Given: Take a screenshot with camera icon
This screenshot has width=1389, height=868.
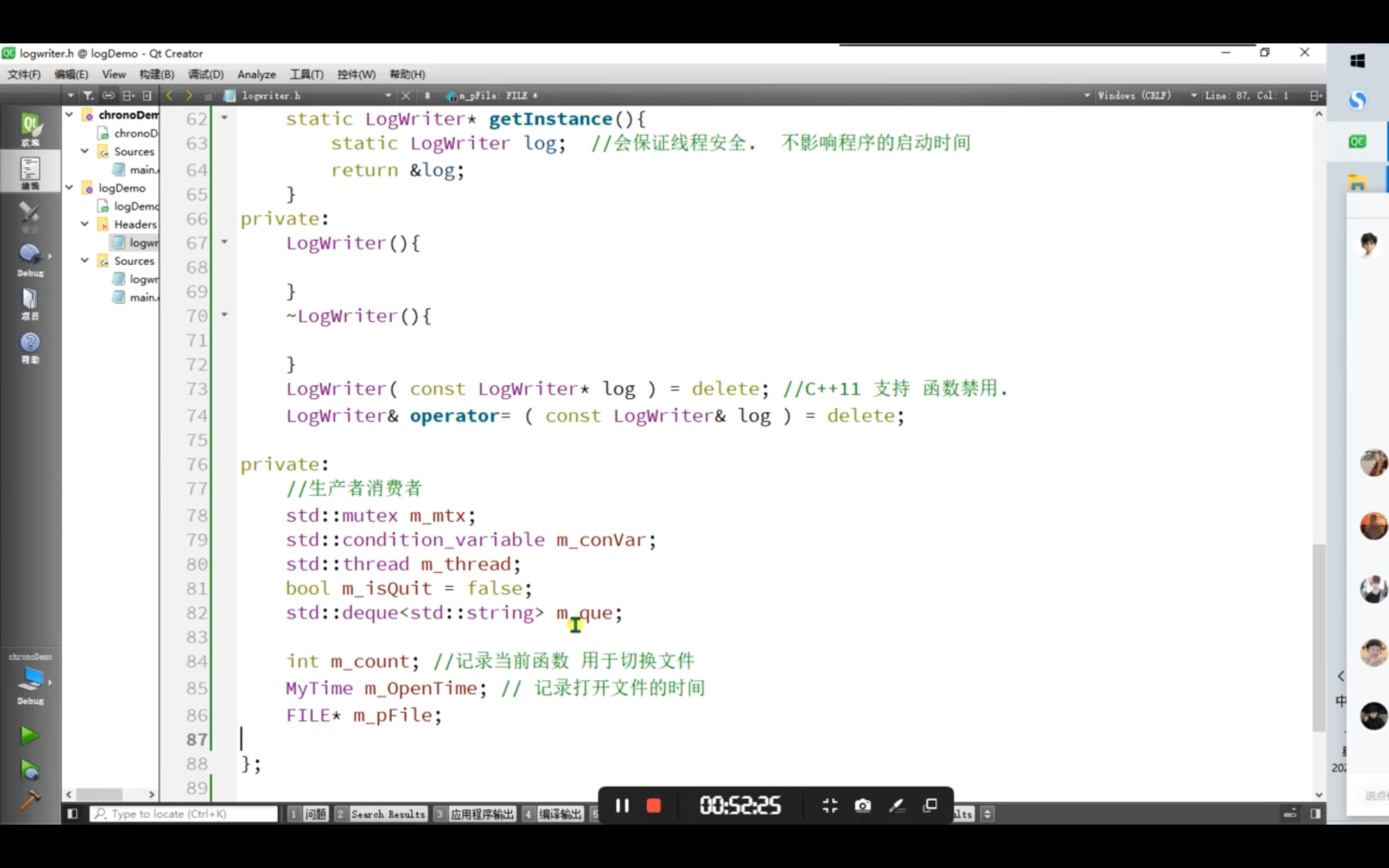Looking at the screenshot, I should click(862, 806).
